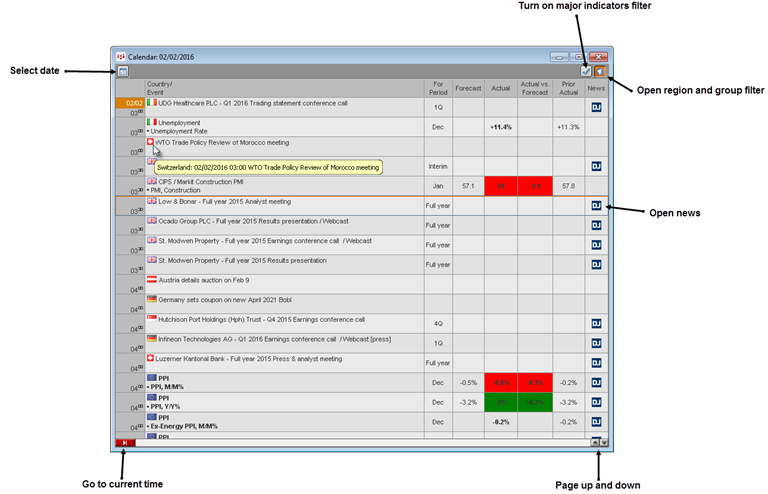Page up using bottom-right arrow
Image resolution: width=768 pixels, height=494 pixels.
(x=595, y=442)
